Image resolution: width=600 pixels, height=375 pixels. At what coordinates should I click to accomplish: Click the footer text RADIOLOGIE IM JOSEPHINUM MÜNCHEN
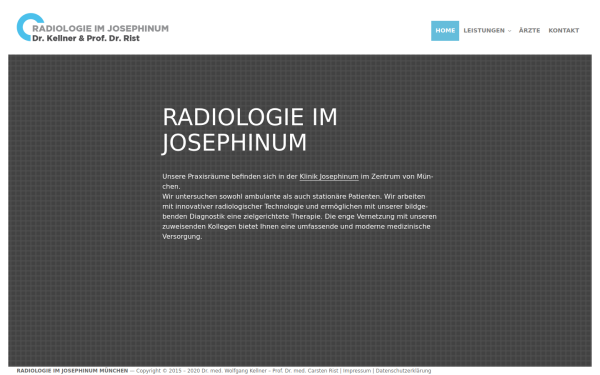[72, 371]
